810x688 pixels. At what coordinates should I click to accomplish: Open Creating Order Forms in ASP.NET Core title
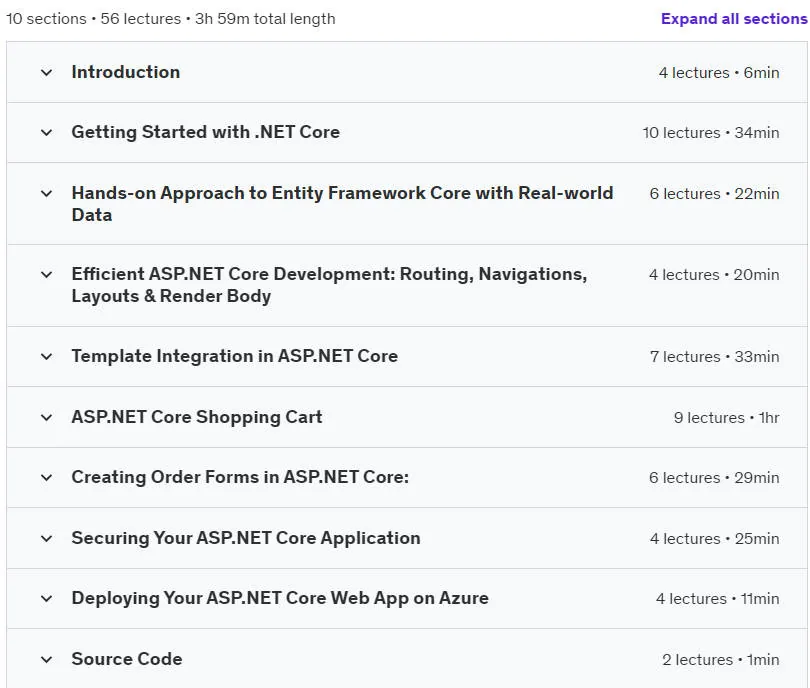[x=240, y=477]
